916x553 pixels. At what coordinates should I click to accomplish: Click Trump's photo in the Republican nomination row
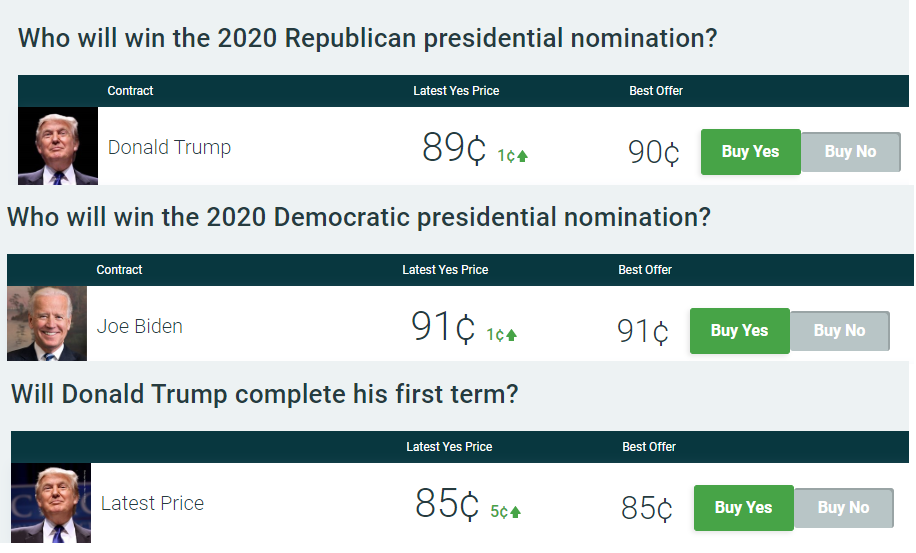pyautogui.click(x=58, y=147)
